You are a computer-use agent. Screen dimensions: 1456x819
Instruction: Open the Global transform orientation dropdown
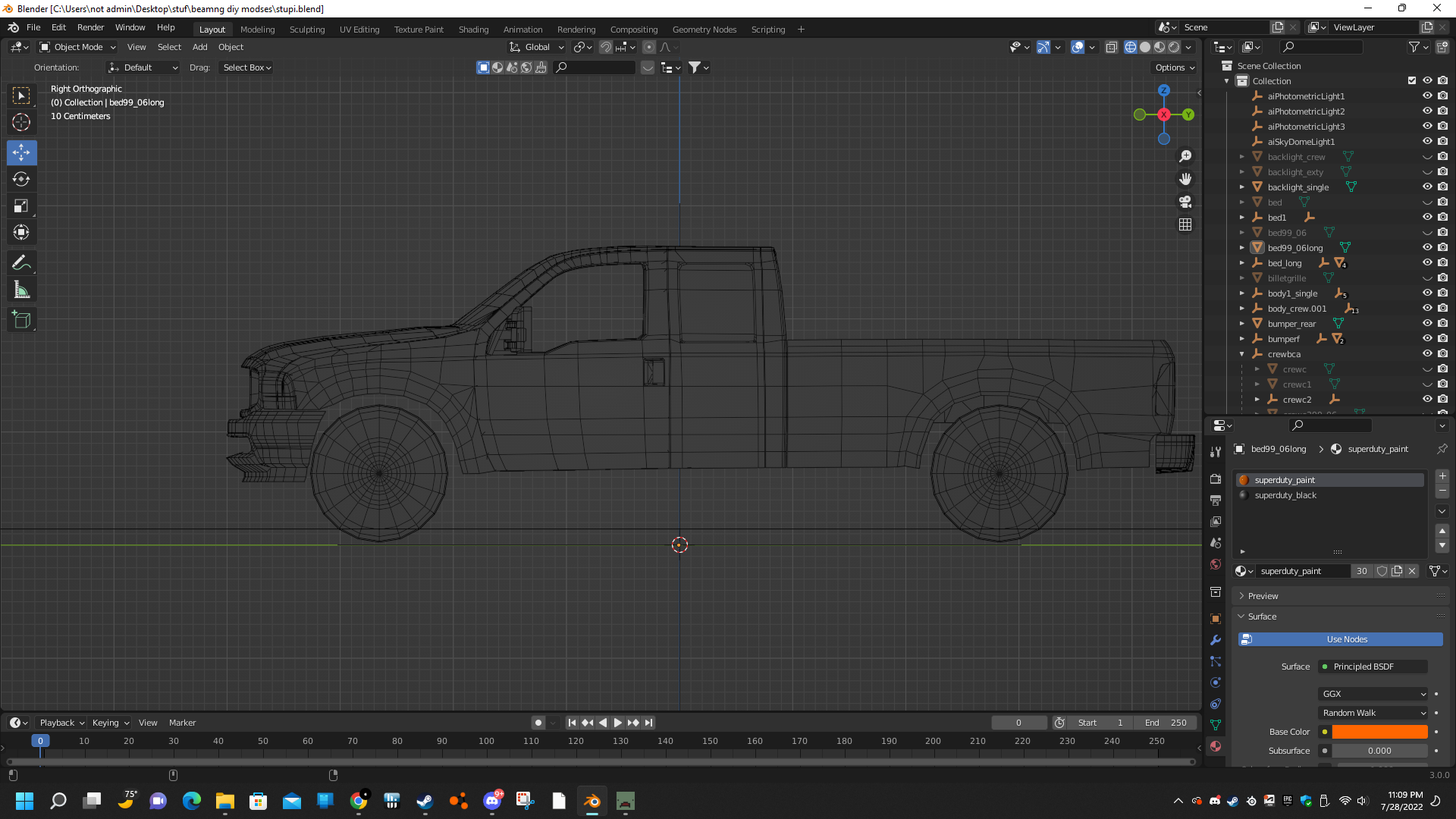click(x=537, y=47)
